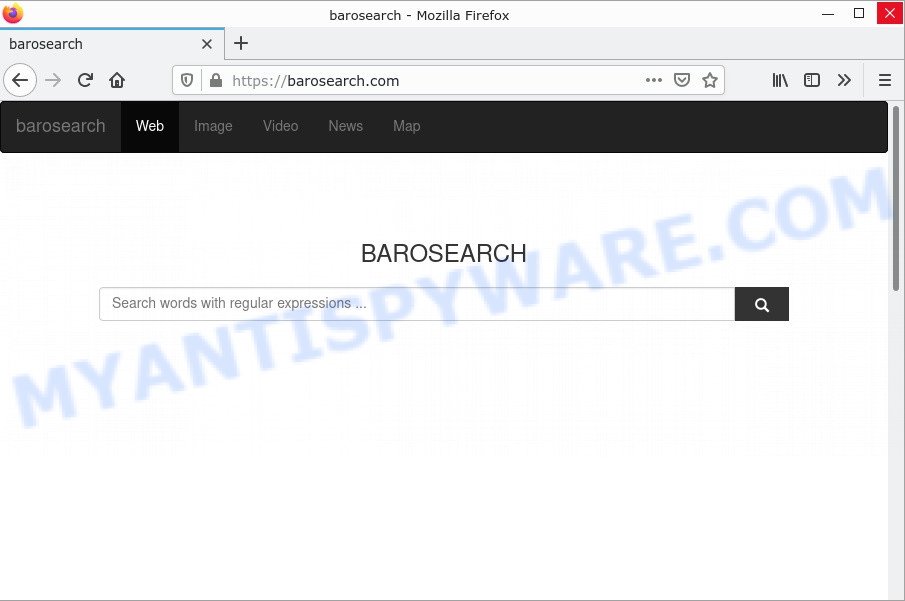The image size is (905, 601).
Task: Maximize the Firefox window
Action: pyautogui.click(x=859, y=14)
